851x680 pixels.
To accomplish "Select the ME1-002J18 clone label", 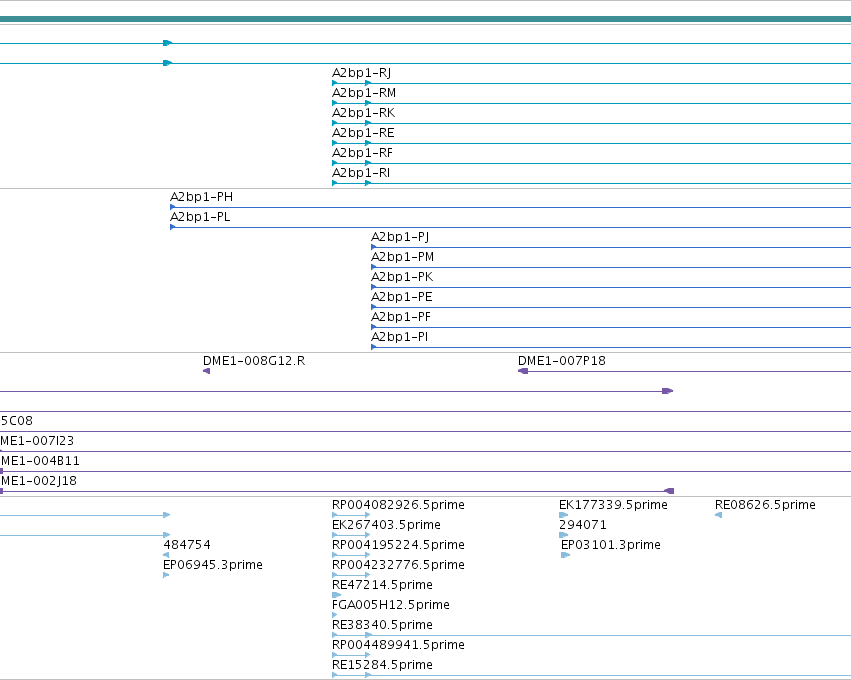I will click(x=39, y=481).
